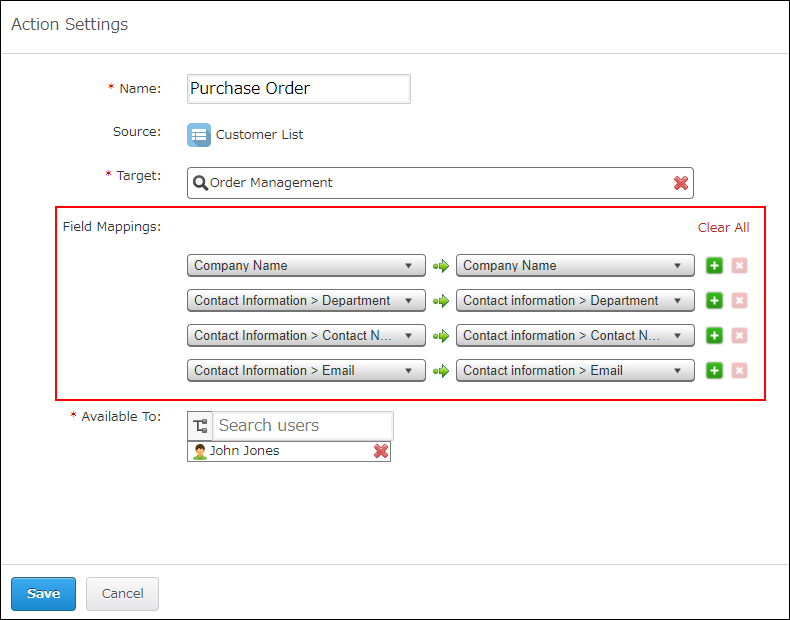Delete the Company Name mapping row
This screenshot has width=790, height=620.
739,265
